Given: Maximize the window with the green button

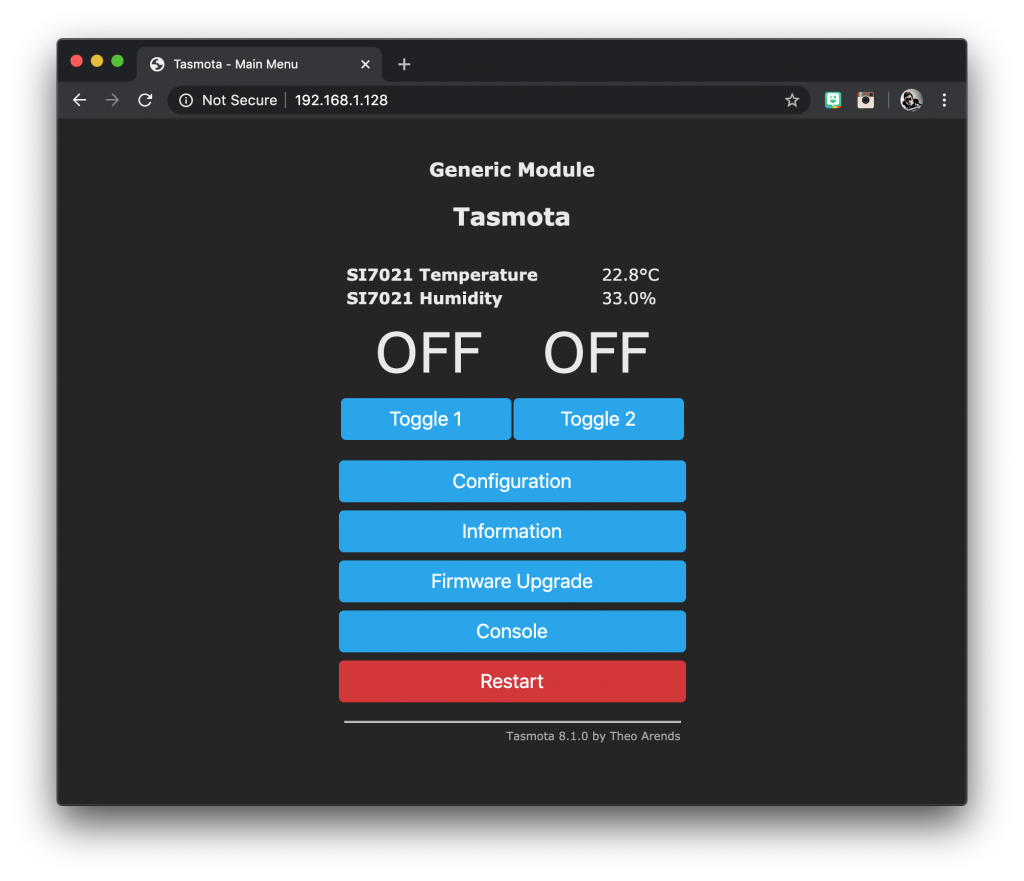Looking at the screenshot, I should (x=118, y=61).
